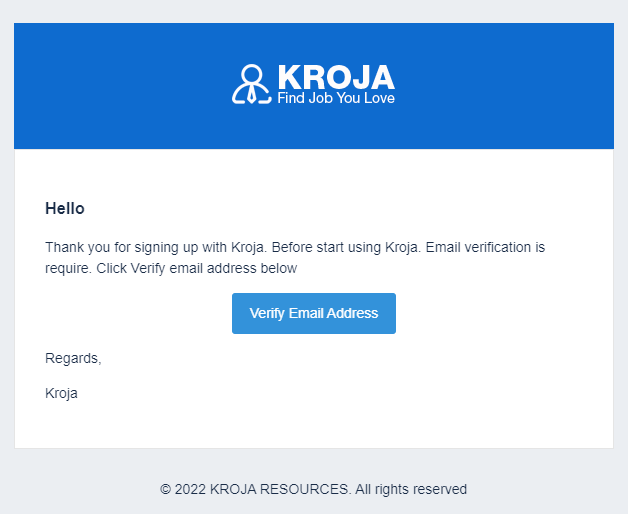Click the letter K of the KROJA logo
628x514 pixels.
click(x=289, y=77)
